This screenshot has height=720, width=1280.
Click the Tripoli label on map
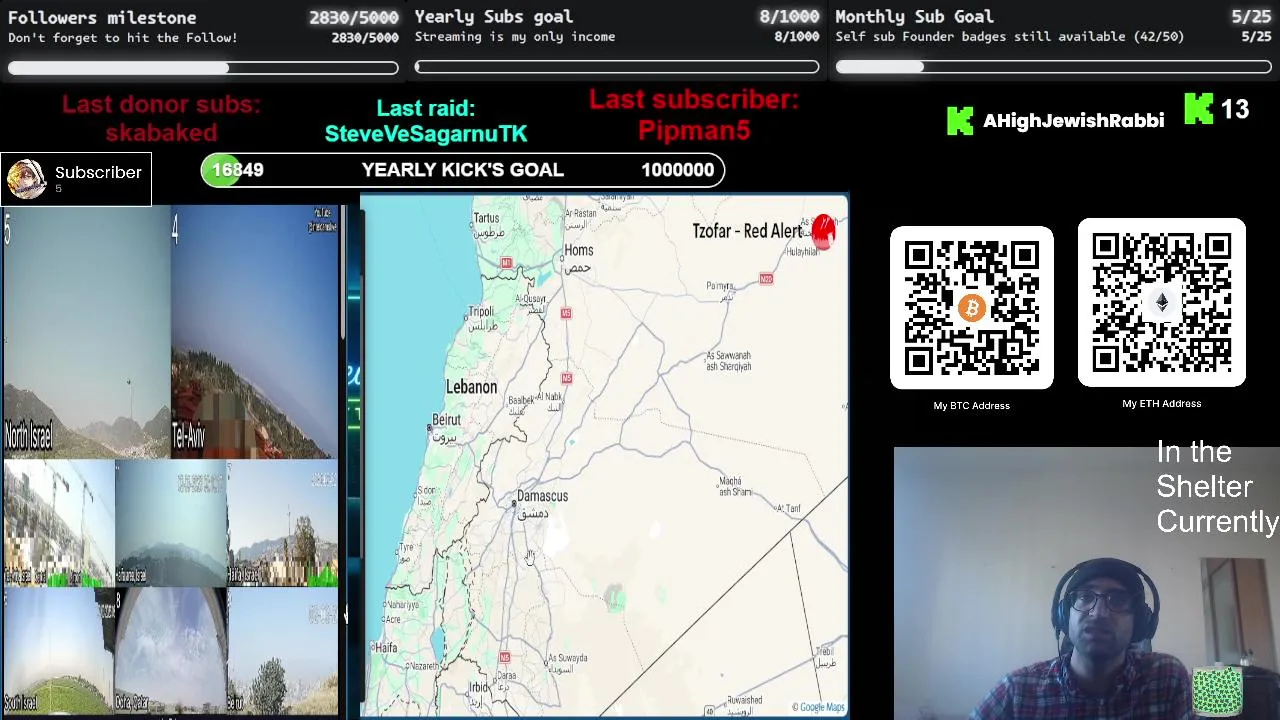(481, 312)
